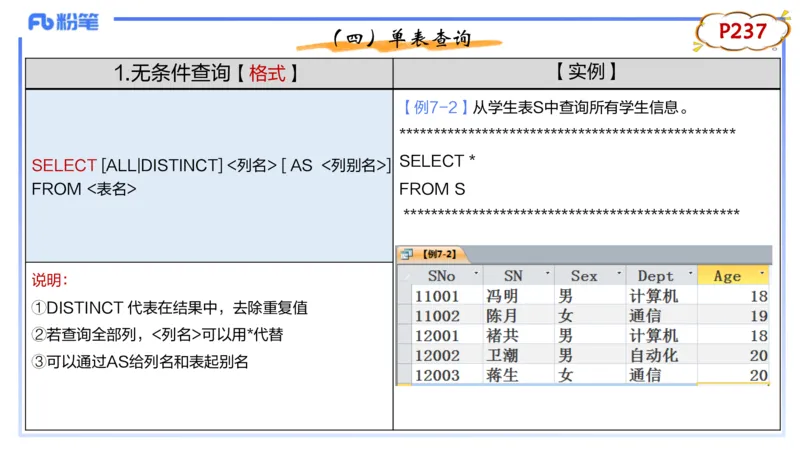
Task: Open the Dept column dropdown arrow
Action: tap(690, 273)
